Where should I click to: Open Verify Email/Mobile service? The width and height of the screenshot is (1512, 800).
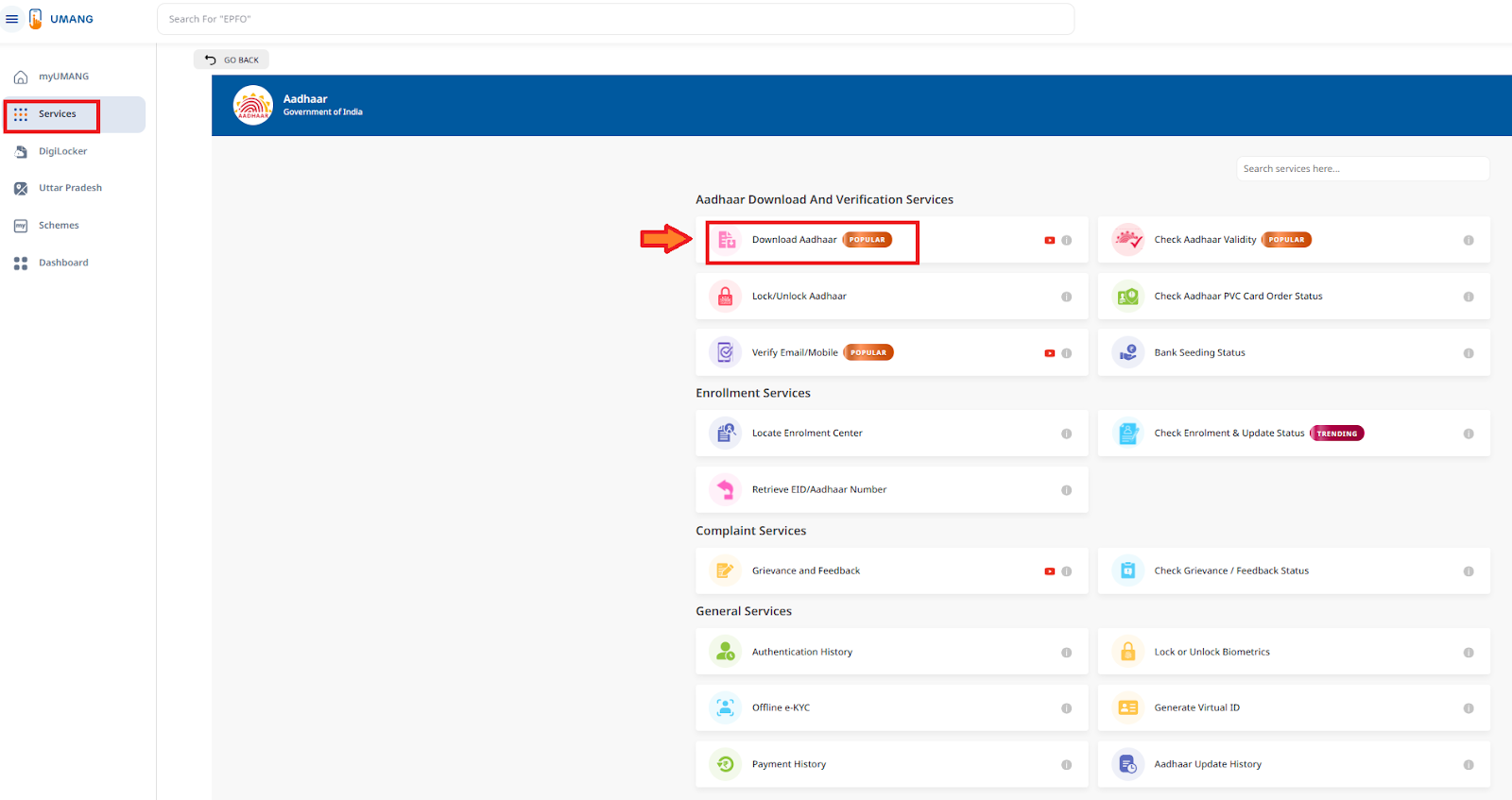(795, 353)
